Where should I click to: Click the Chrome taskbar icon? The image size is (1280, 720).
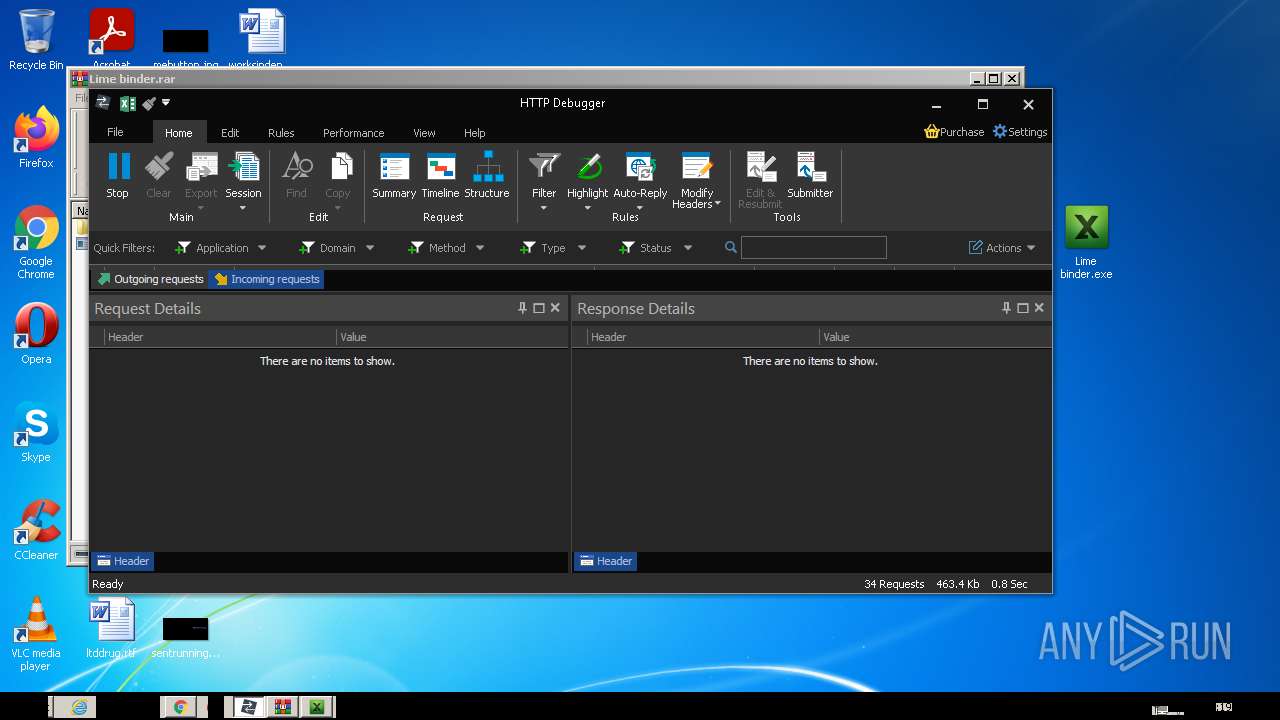click(x=181, y=707)
